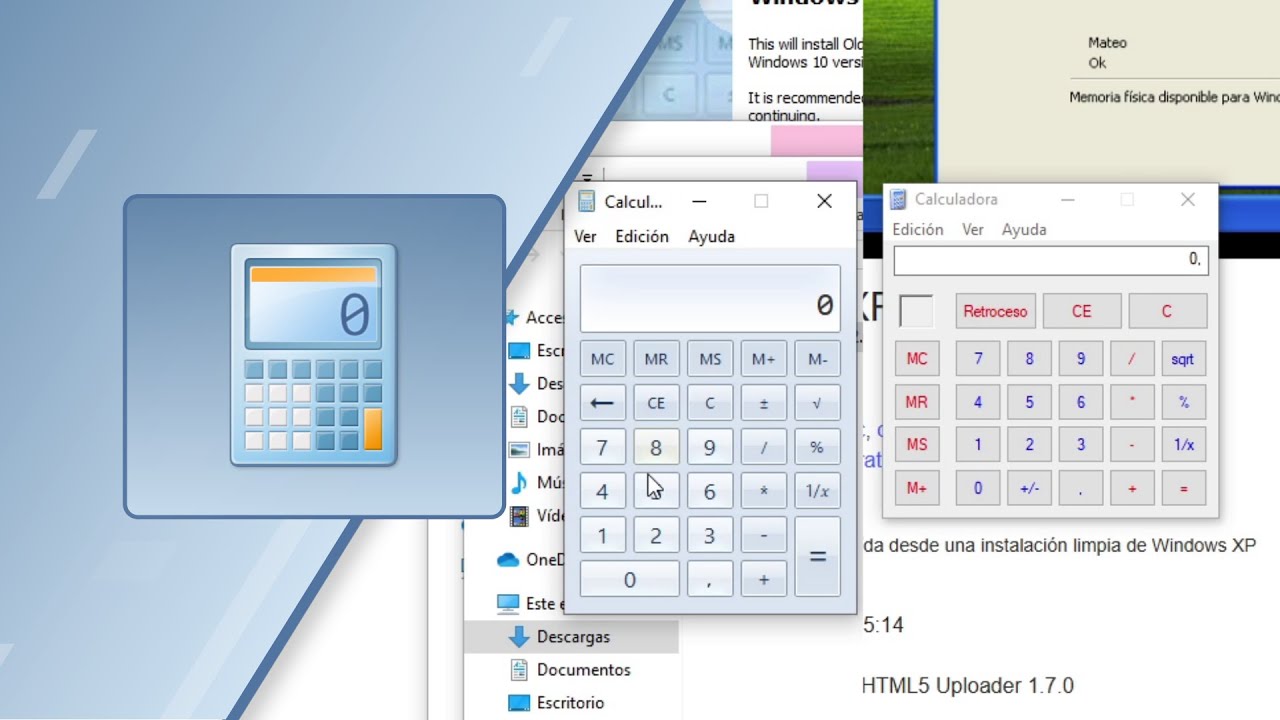Click M+ button in XP Calculadora

(917, 488)
